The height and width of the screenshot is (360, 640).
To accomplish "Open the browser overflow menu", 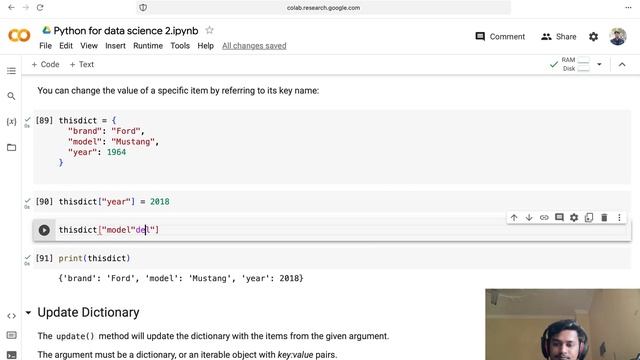I will coord(628,7).
